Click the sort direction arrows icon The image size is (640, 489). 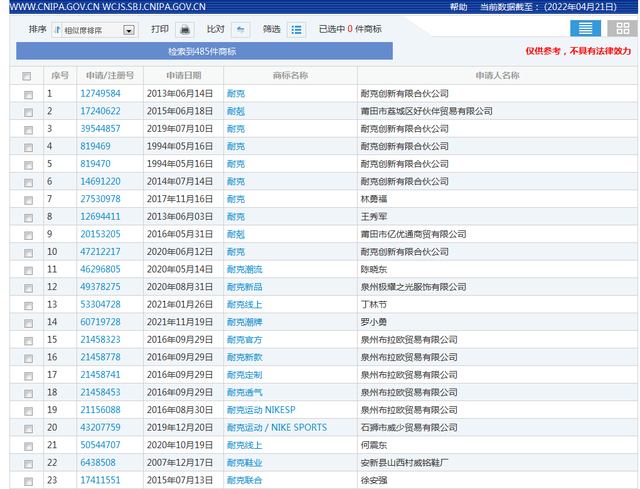57,30
